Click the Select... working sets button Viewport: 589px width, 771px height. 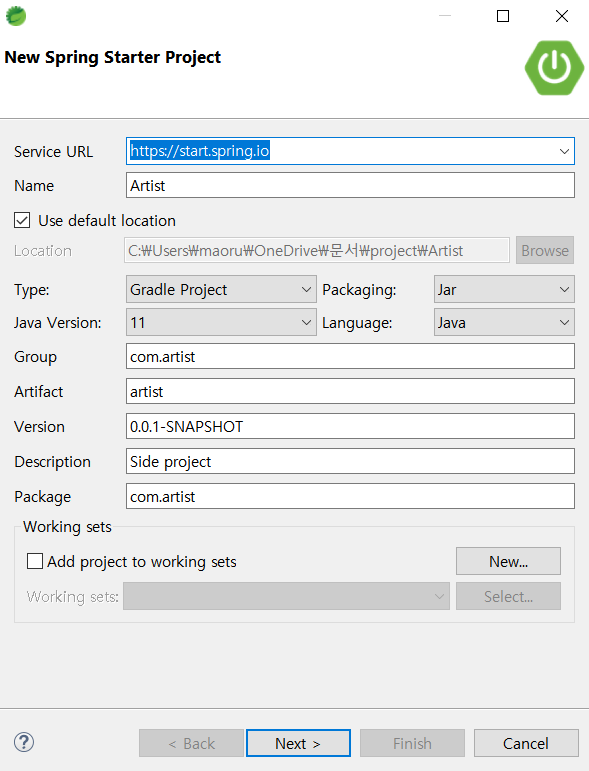[508, 596]
